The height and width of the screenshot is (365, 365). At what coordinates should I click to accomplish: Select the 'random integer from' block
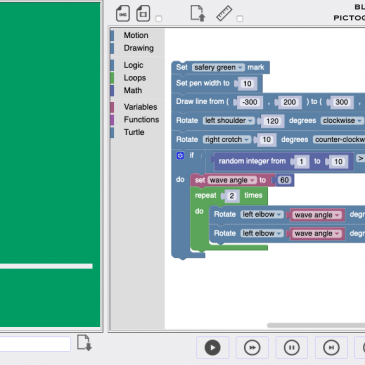[x=252, y=161]
